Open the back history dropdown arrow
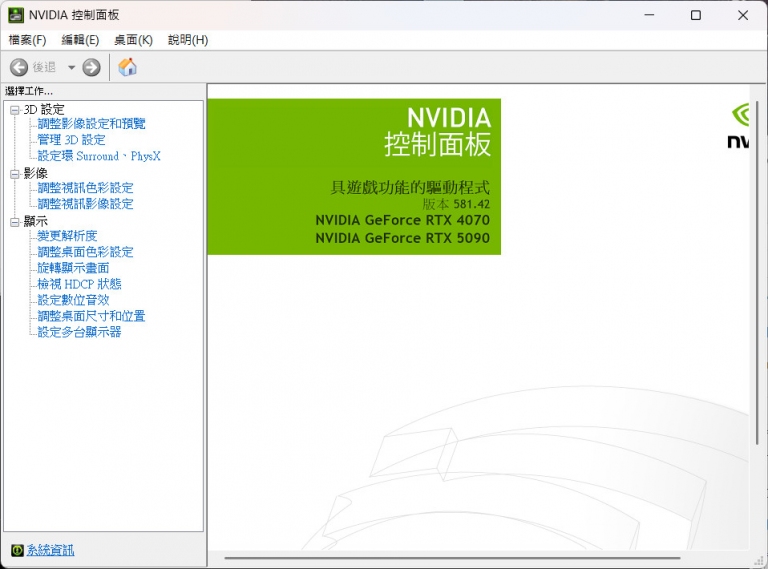 click(71, 67)
